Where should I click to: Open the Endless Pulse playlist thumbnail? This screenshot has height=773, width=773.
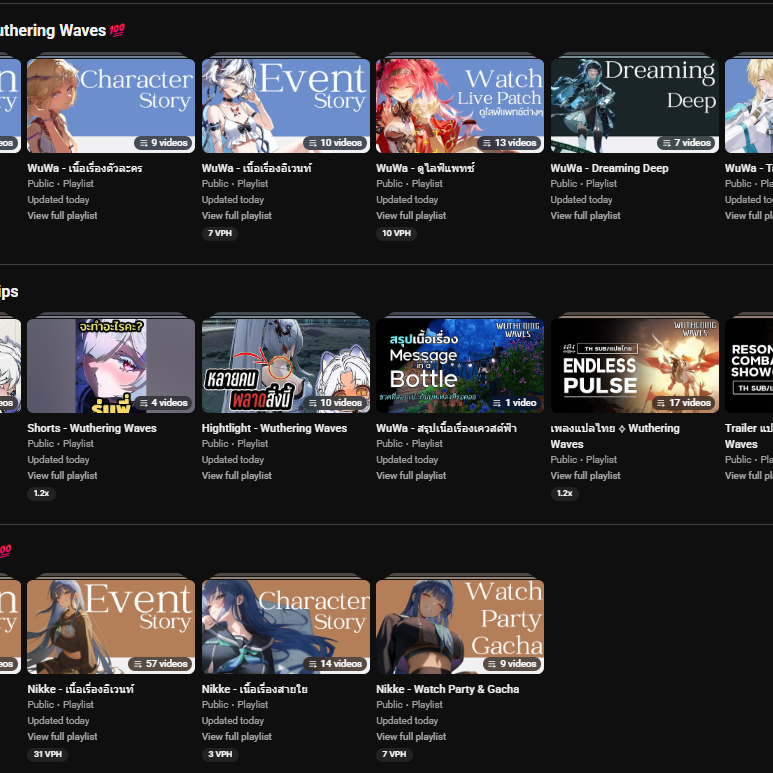634,366
